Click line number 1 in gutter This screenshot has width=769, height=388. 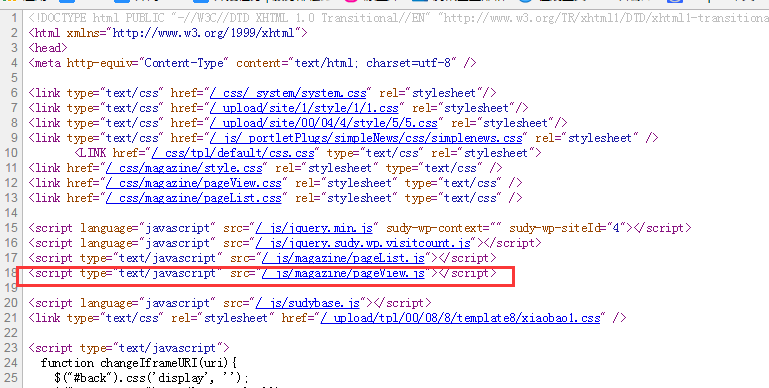[x=14, y=18]
